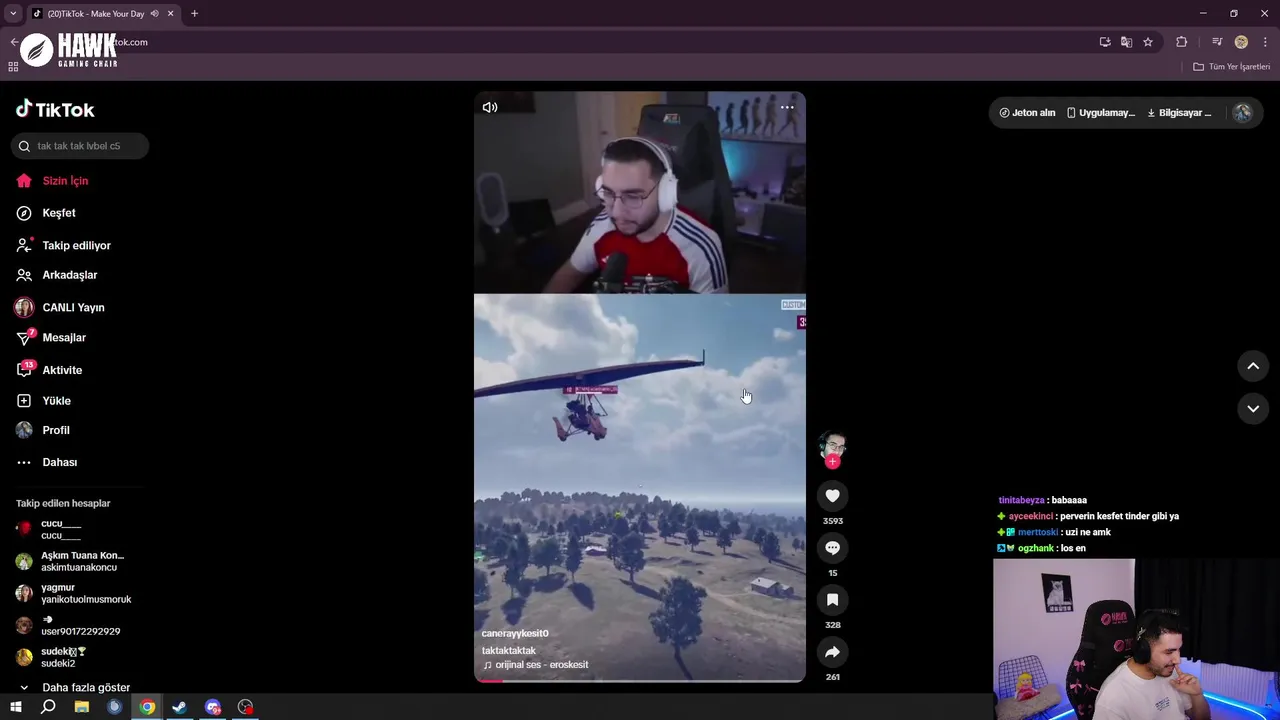Save the video with the bookmark icon
Viewport: 1280px width, 720px height.
pyautogui.click(x=832, y=600)
